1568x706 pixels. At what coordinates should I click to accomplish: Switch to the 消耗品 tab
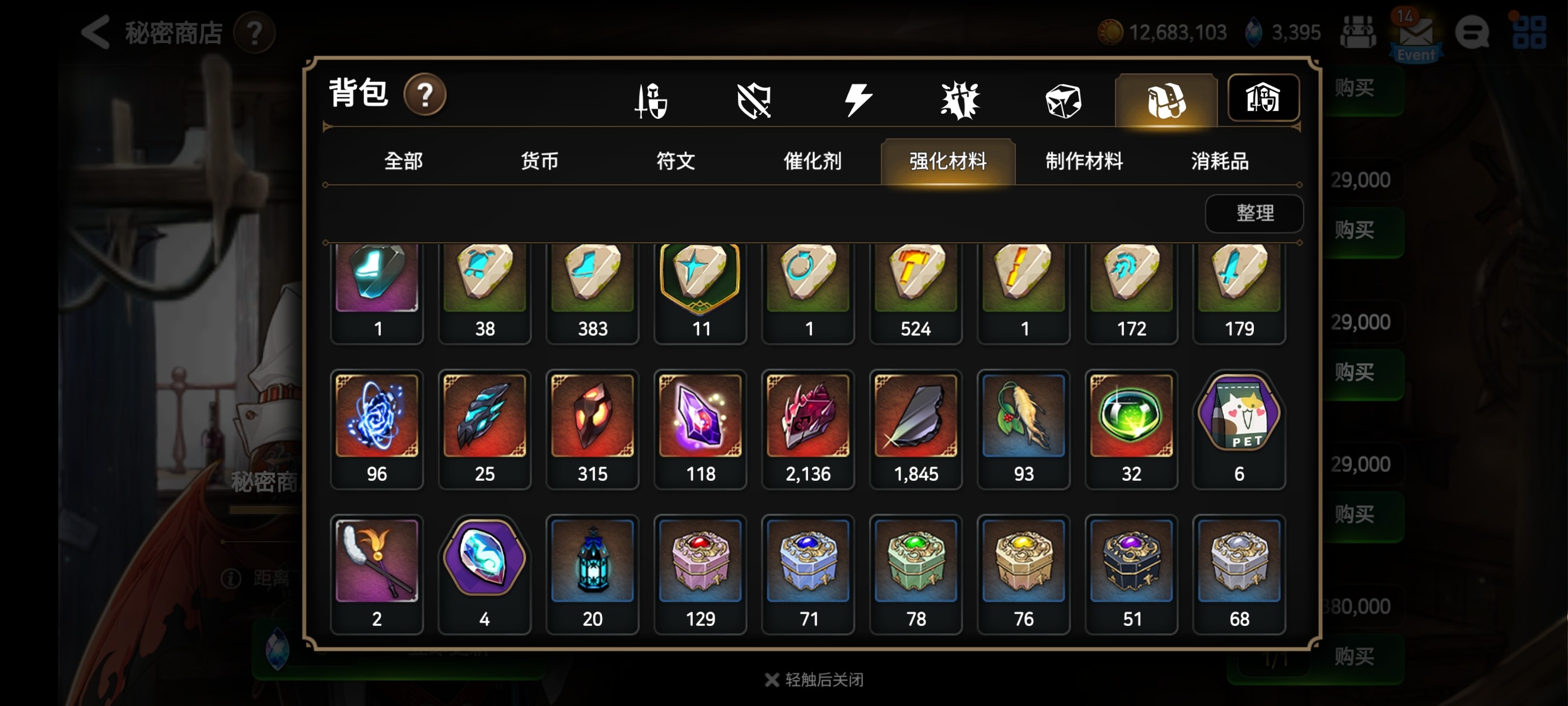coord(1220,161)
